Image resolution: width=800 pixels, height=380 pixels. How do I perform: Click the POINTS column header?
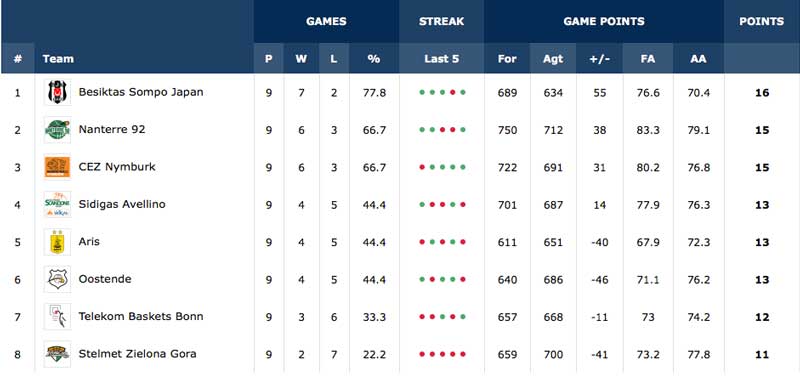click(x=762, y=21)
